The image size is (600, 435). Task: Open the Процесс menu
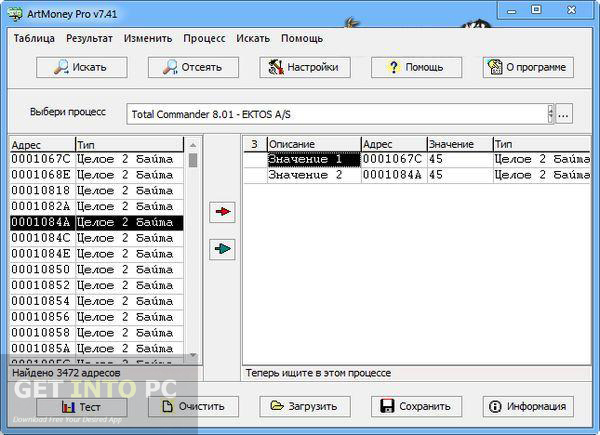[204, 38]
